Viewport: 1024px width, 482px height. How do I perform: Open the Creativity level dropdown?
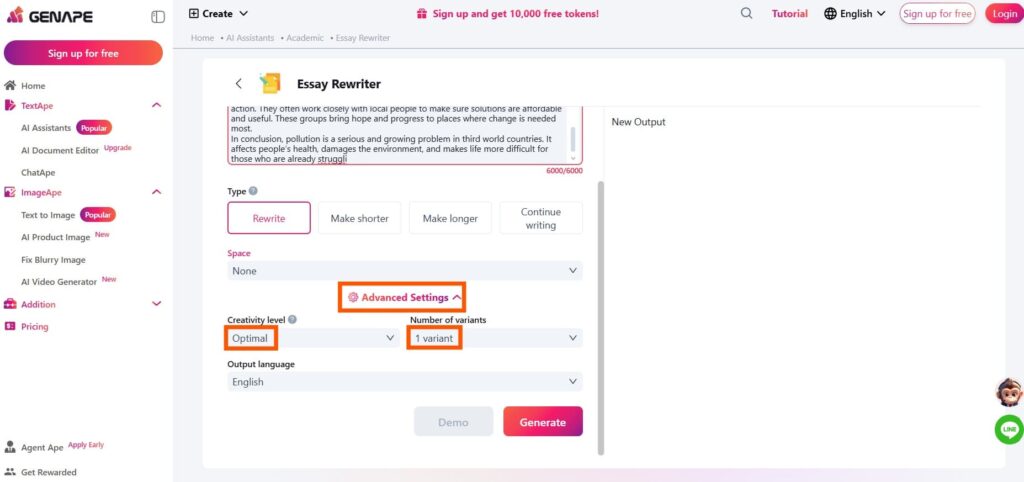coord(313,338)
